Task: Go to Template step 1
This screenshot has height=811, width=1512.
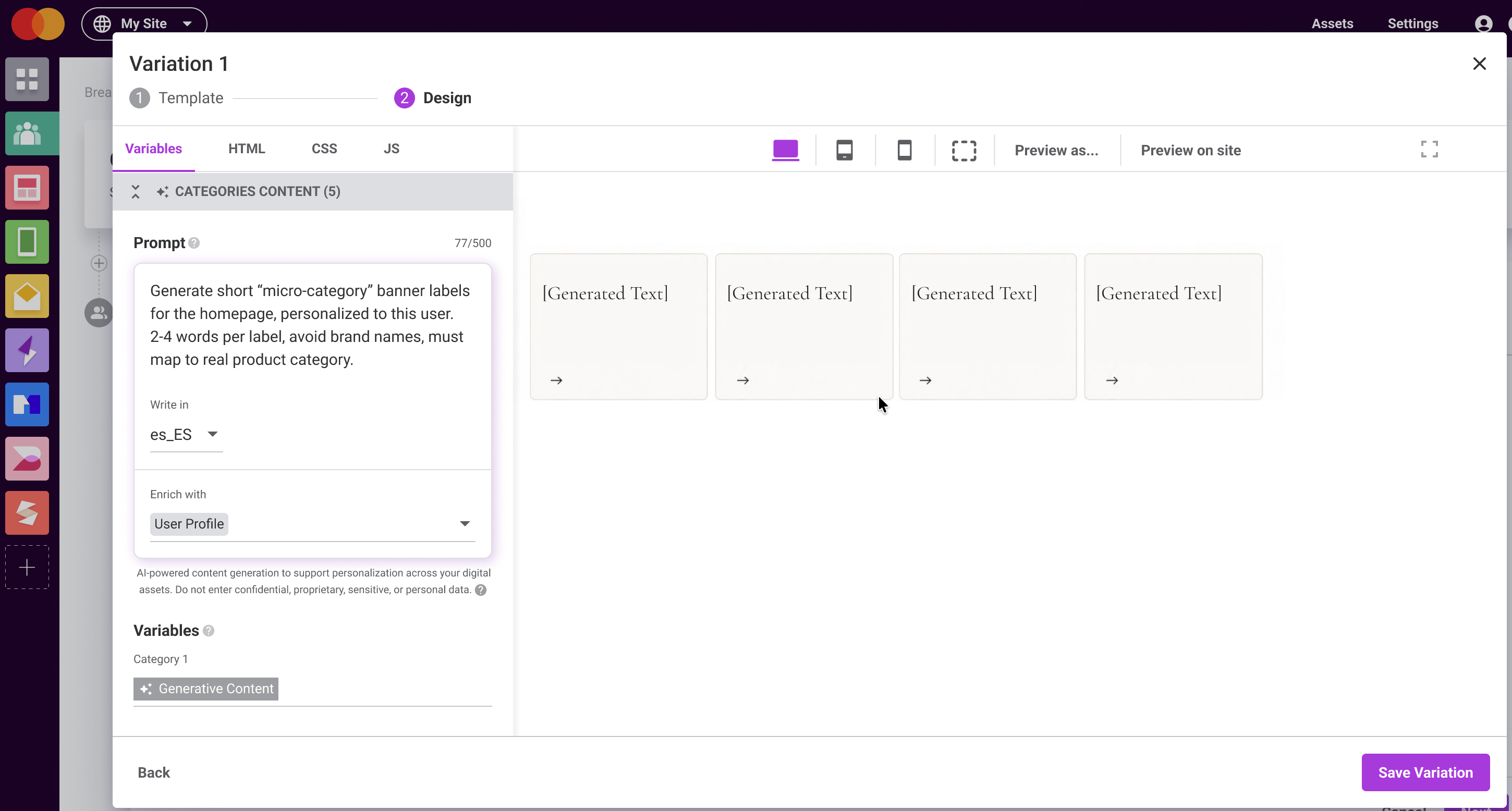Action: 177,98
